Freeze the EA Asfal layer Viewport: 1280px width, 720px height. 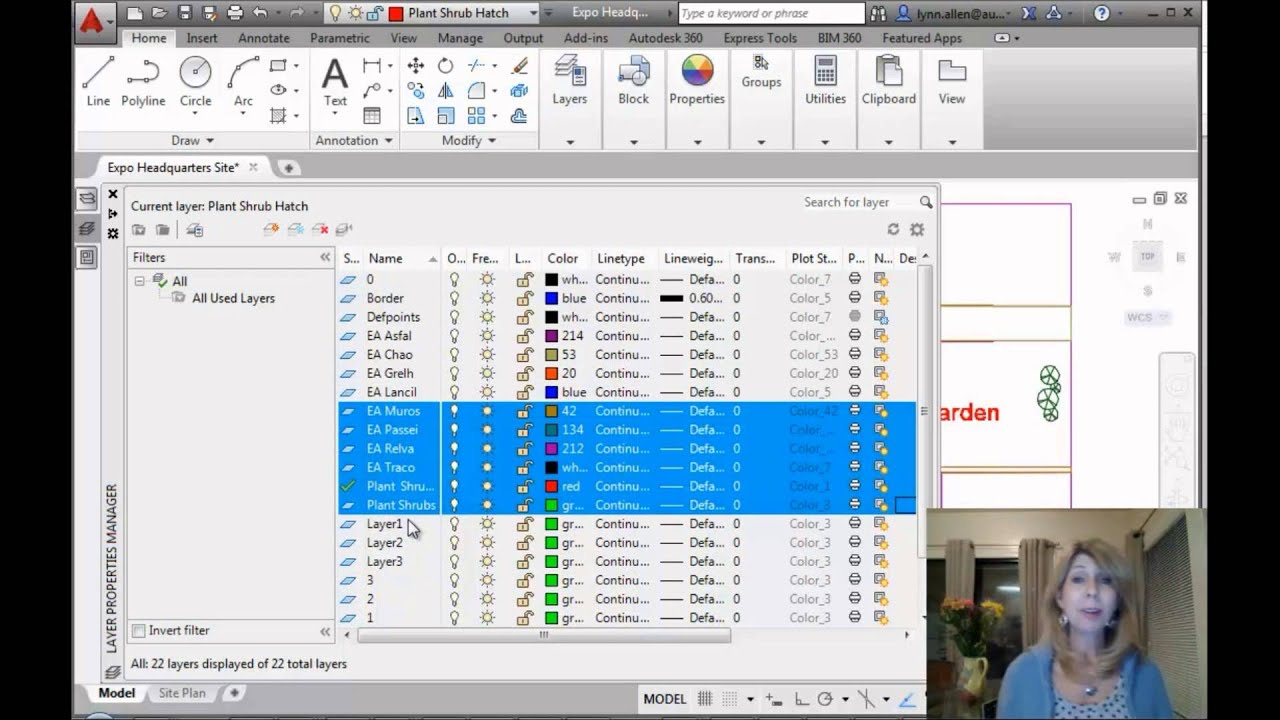487,336
